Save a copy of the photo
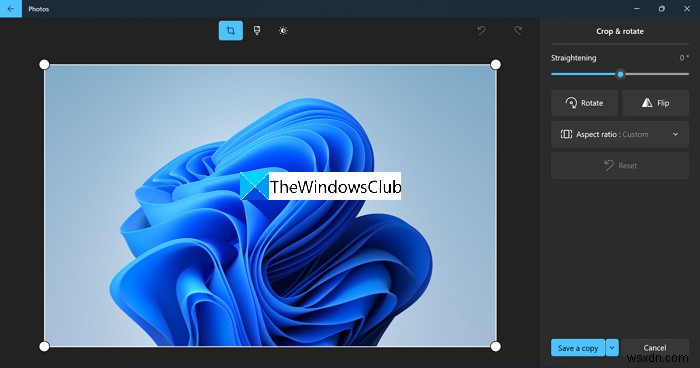The height and width of the screenshot is (368, 700). [x=578, y=348]
